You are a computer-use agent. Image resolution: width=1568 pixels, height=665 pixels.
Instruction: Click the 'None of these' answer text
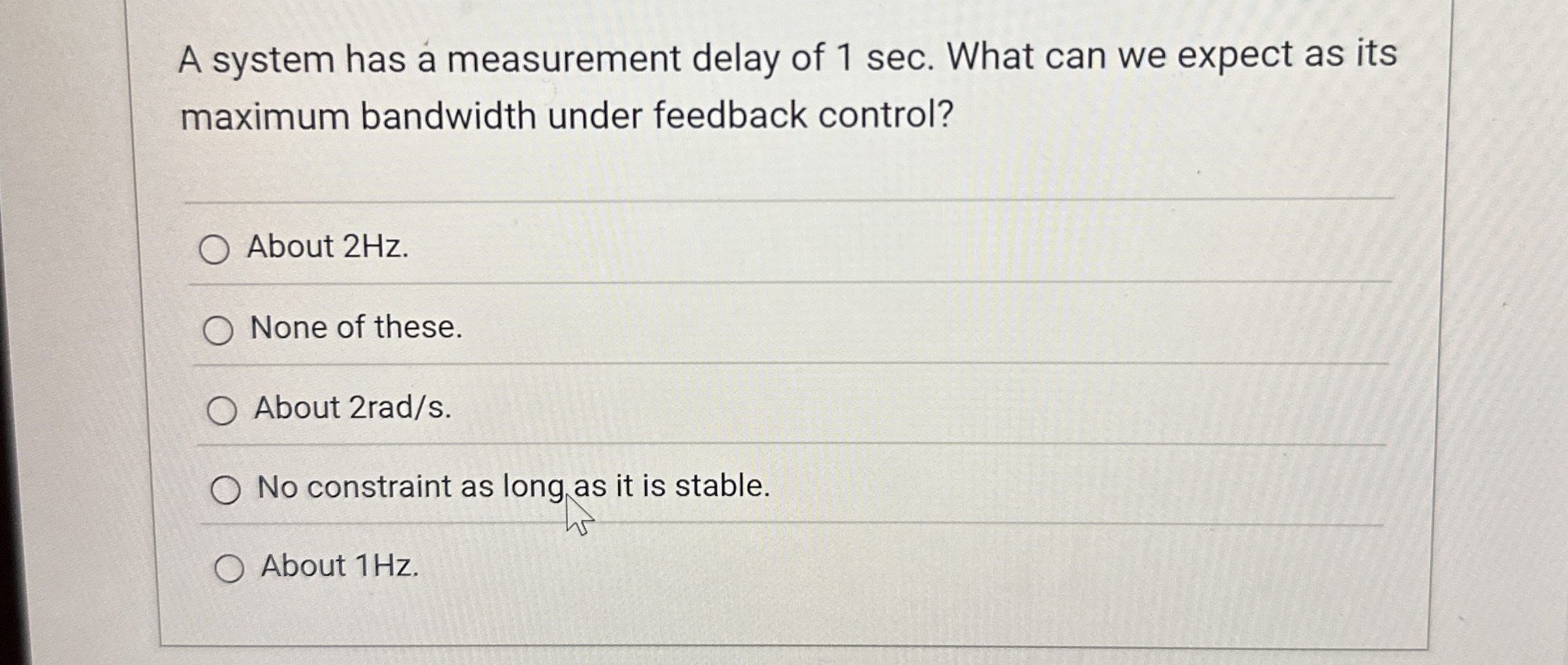(x=356, y=330)
